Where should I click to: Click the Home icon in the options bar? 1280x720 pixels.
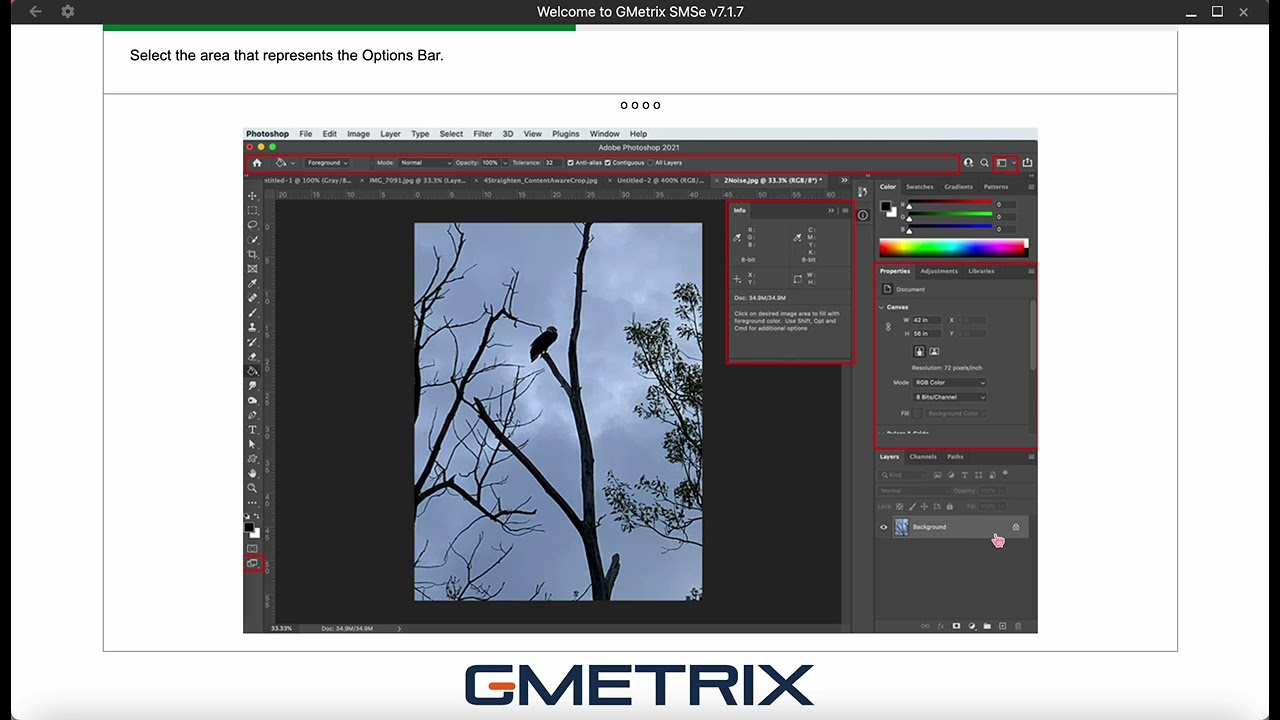(257, 163)
